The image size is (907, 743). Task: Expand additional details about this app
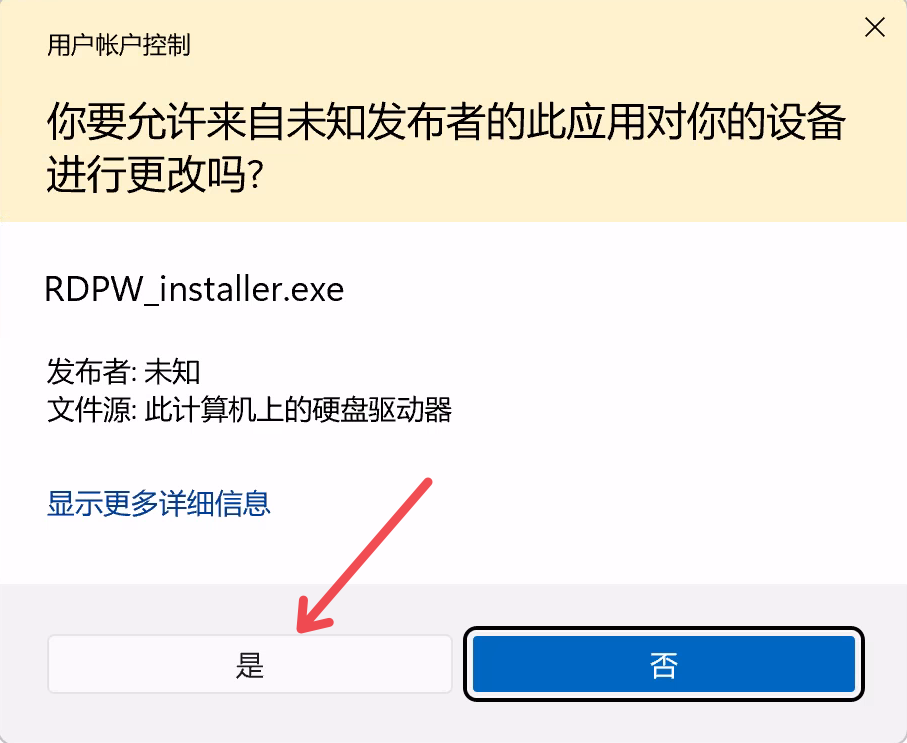click(158, 503)
